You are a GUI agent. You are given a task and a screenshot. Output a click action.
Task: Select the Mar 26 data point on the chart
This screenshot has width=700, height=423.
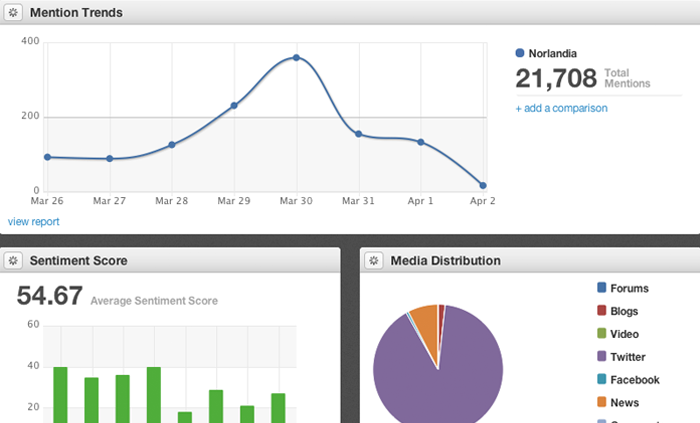click(x=47, y=157)
